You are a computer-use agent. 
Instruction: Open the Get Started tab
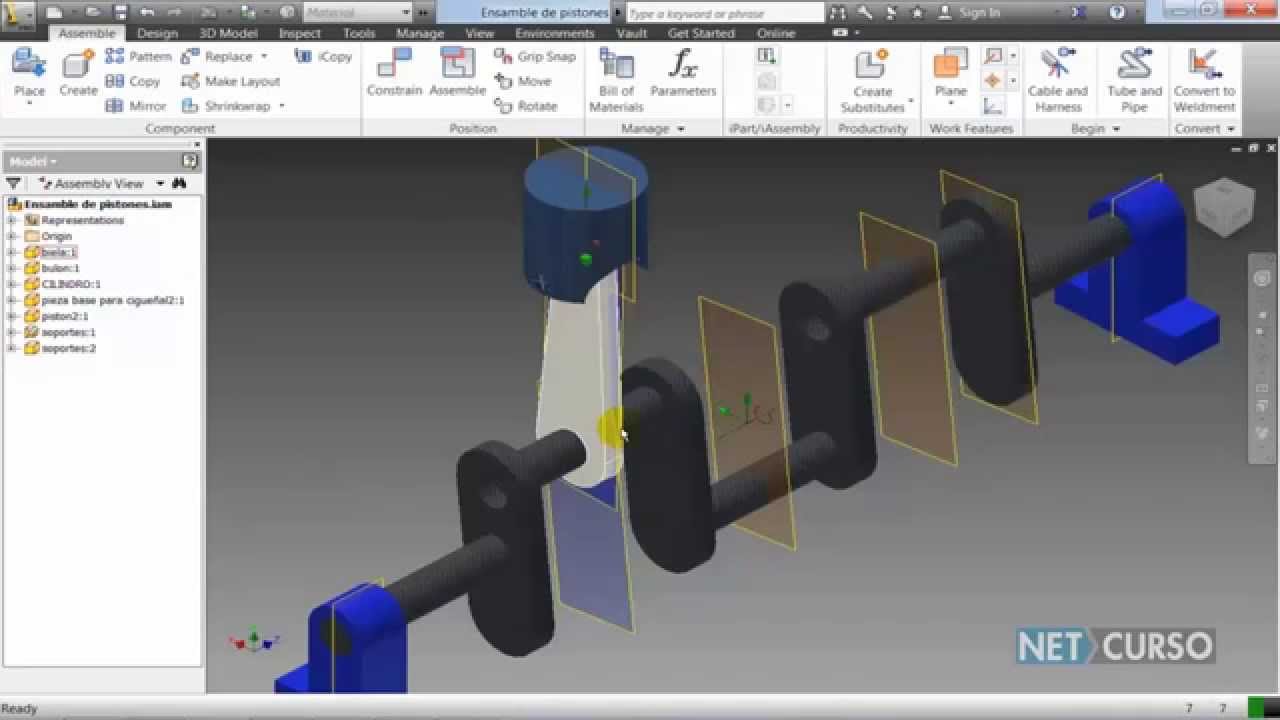tap(701, 33)
